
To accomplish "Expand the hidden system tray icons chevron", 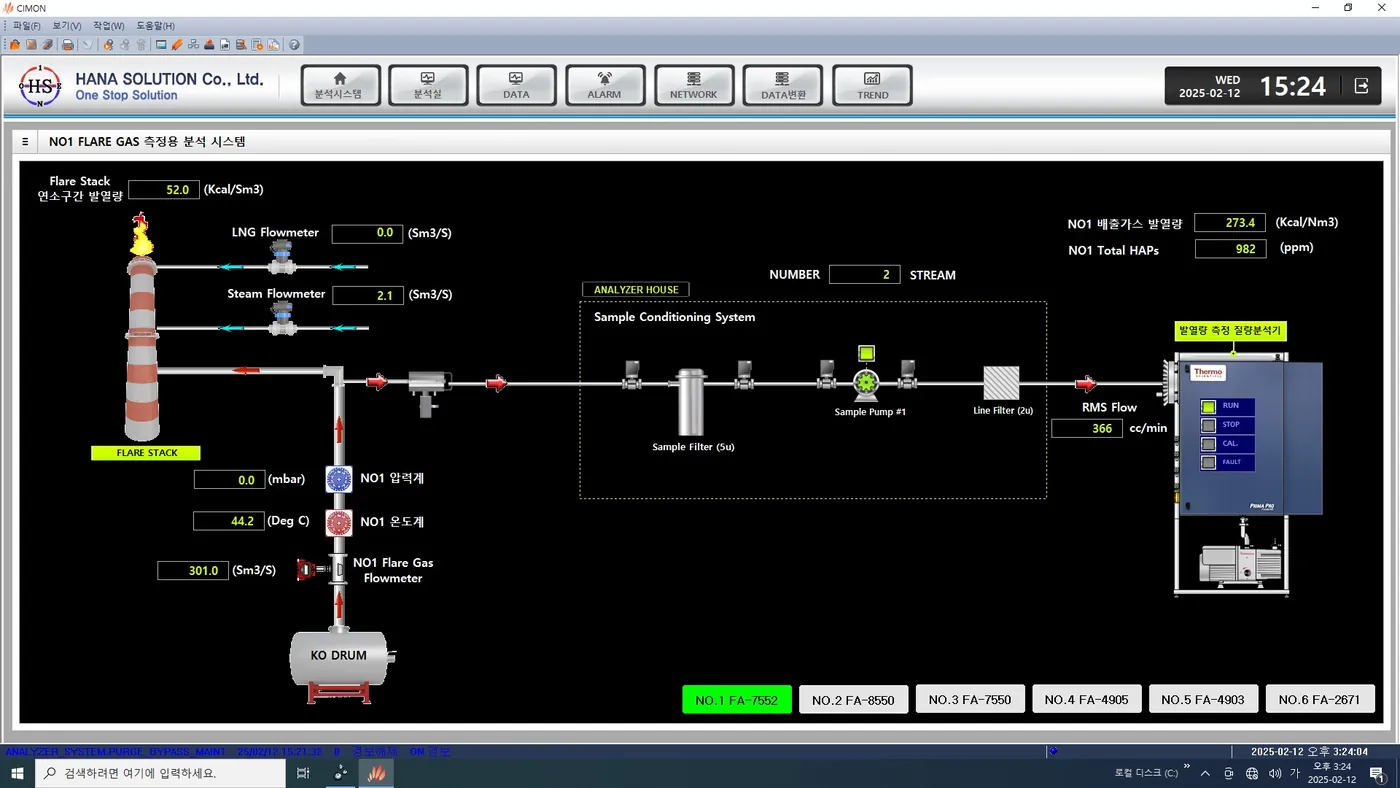I will click(1204, 773).
